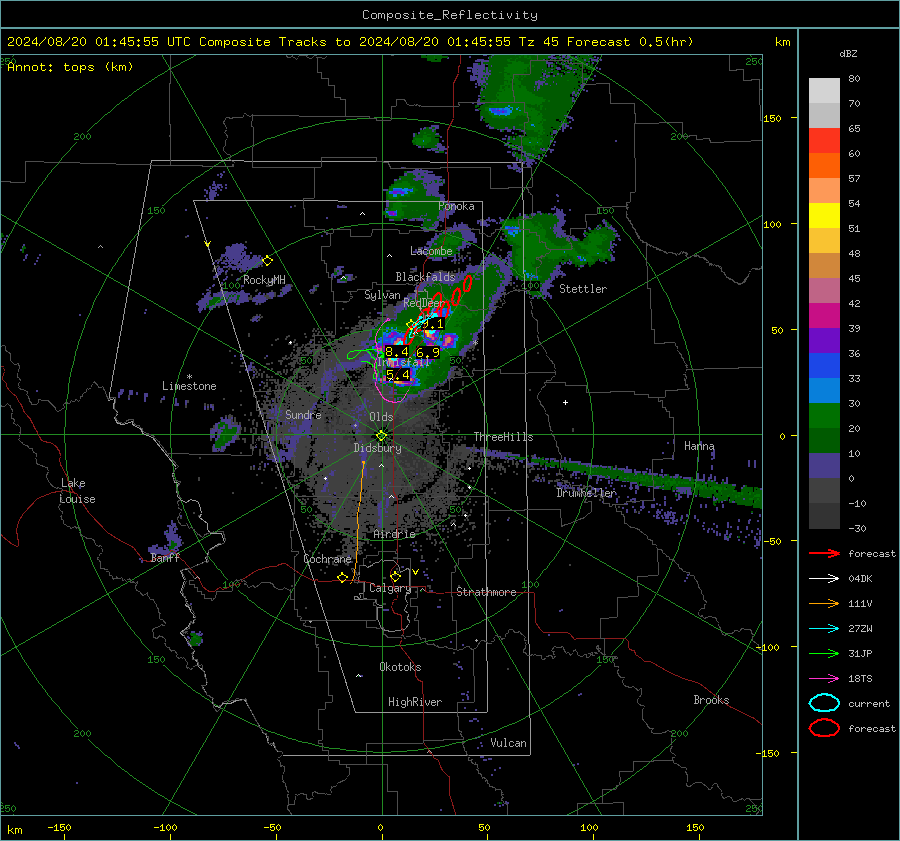This screenshot has height=841, width=900.
Task: Click the bright yellow 51–54 dBZ swatch
Action: 824,216
